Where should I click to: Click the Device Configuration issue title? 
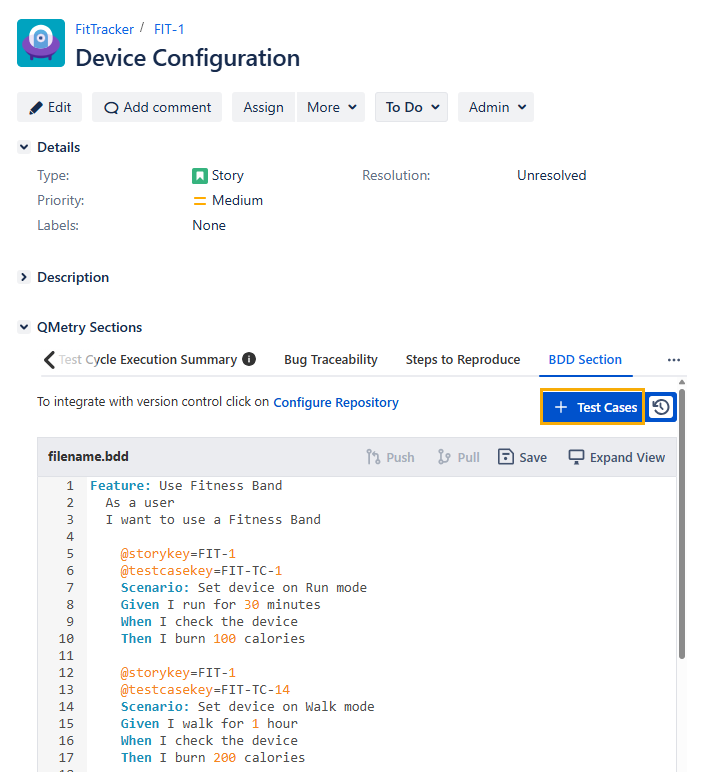[188, 58]
